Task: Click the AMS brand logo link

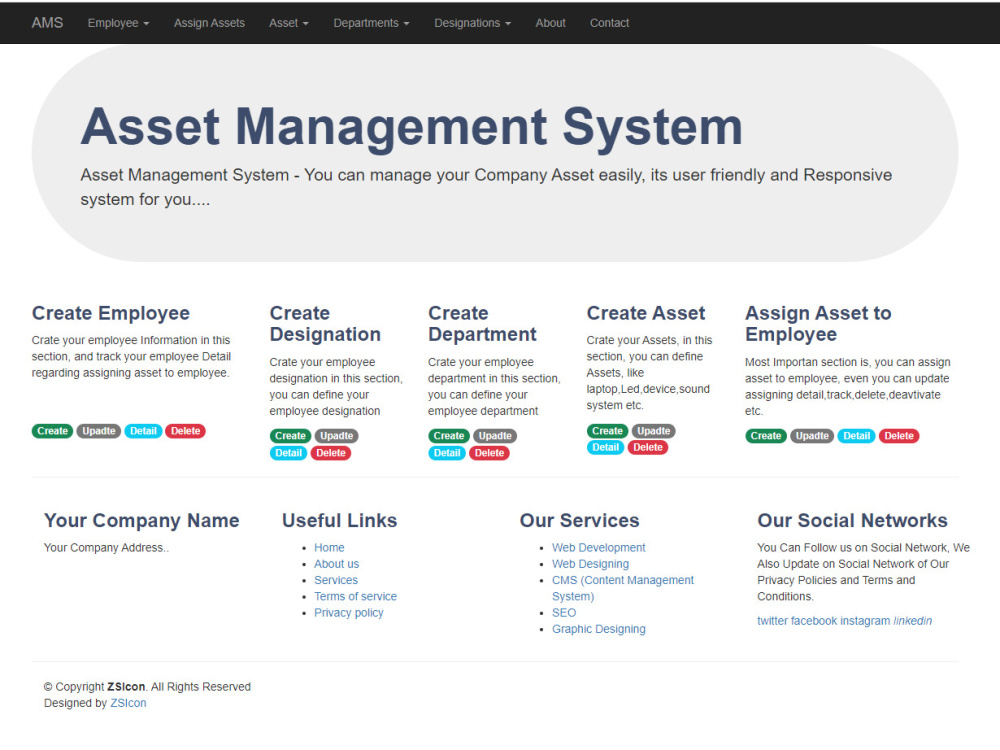Action: point(47,23)
